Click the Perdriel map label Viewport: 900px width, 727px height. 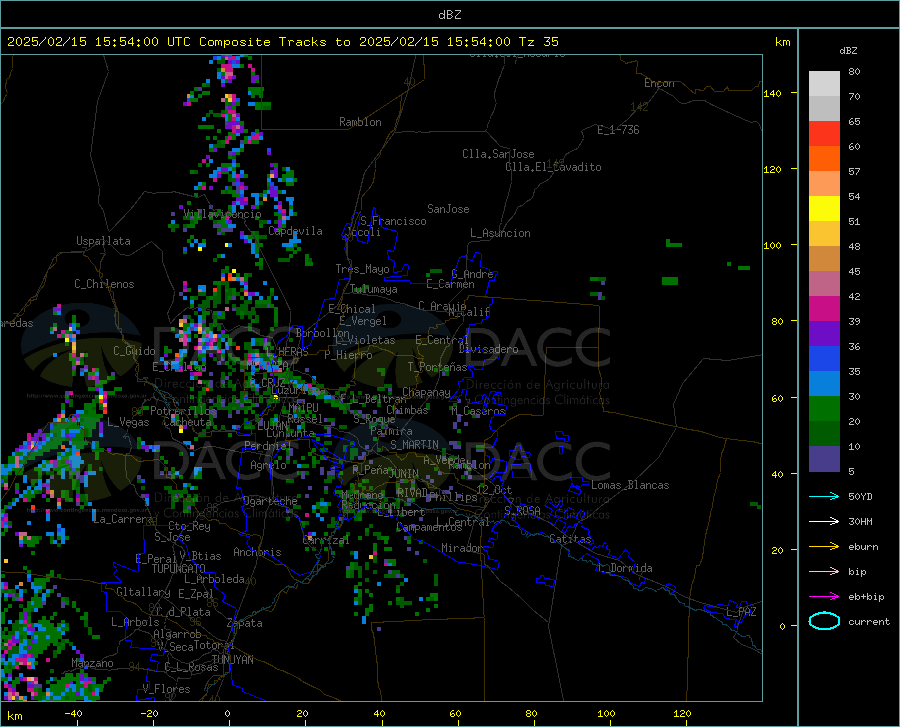(x=268, y=445)
